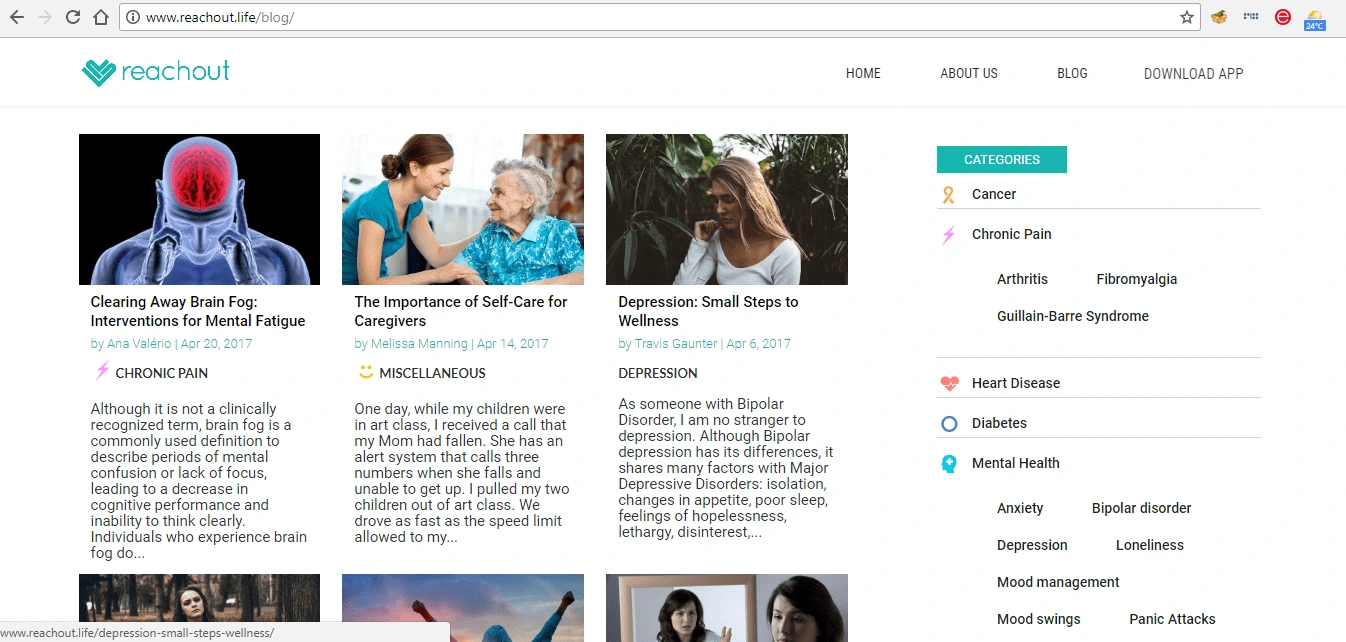Click the Chronic Pain lightning bolt icon in sidebar
The image size is (1346, 642).
coord(948,234)
